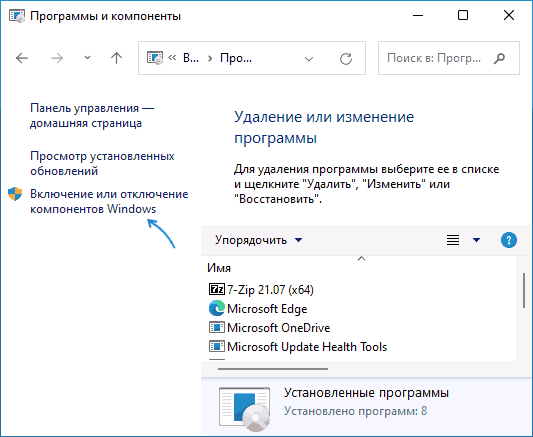Minimize the Программы и компоненты window
533x437 pixels.
coord(418,16)
